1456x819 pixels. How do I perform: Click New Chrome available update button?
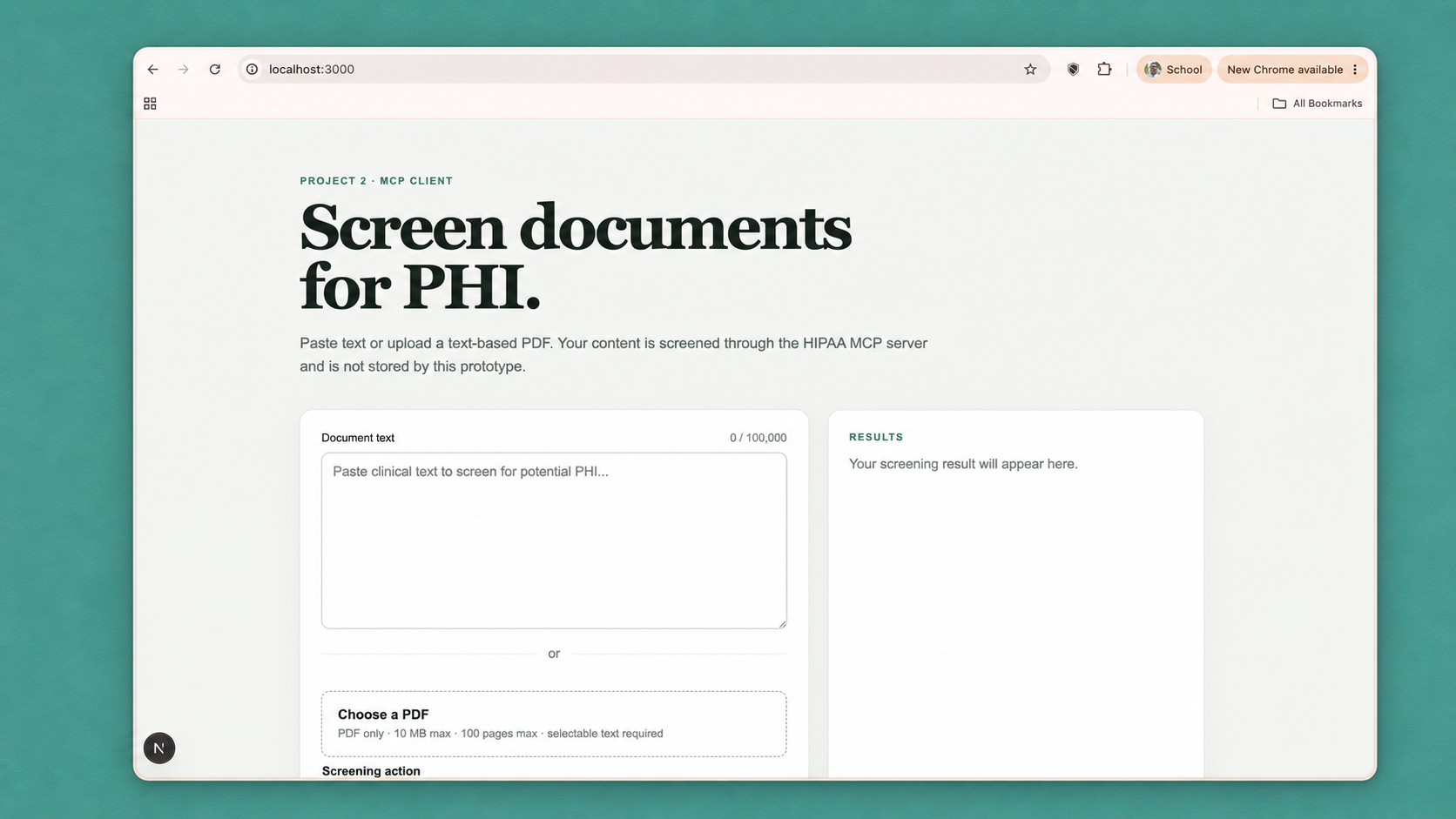click(1284, 70)
